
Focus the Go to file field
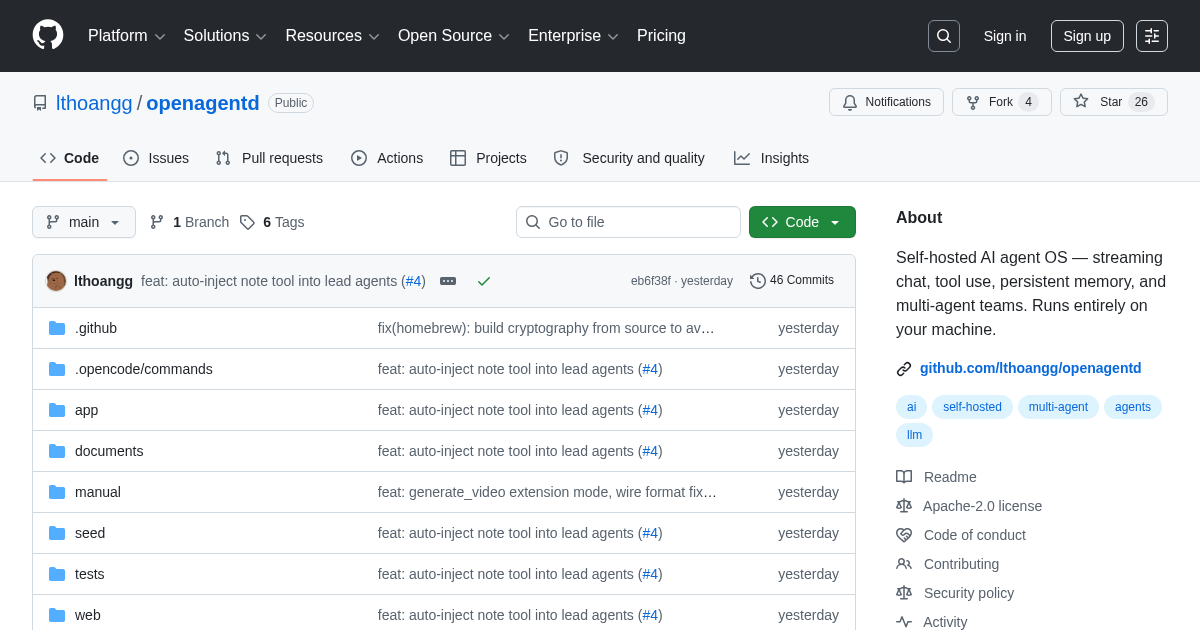628,222
